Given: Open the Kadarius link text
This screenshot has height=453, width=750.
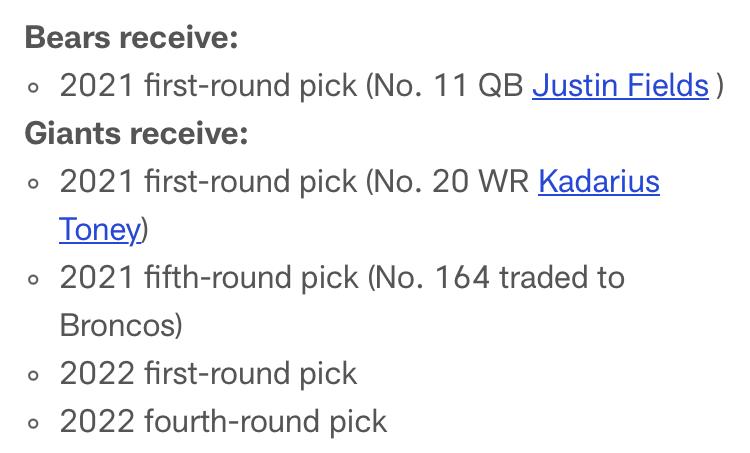Looking at the screenshot, I should click(x=599, y=182).
